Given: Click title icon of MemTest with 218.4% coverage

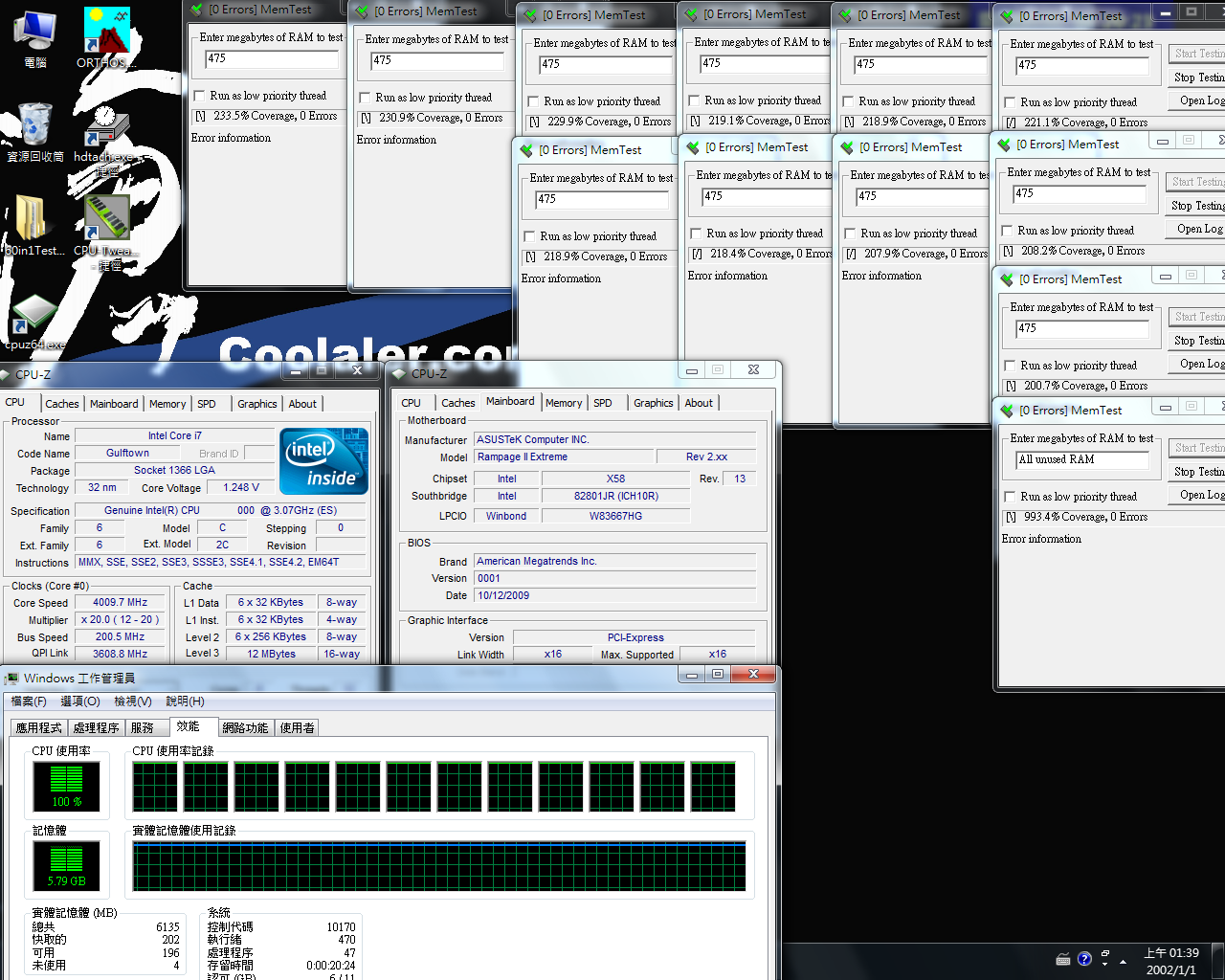Looking at the screenshot, I should point(693,147).
